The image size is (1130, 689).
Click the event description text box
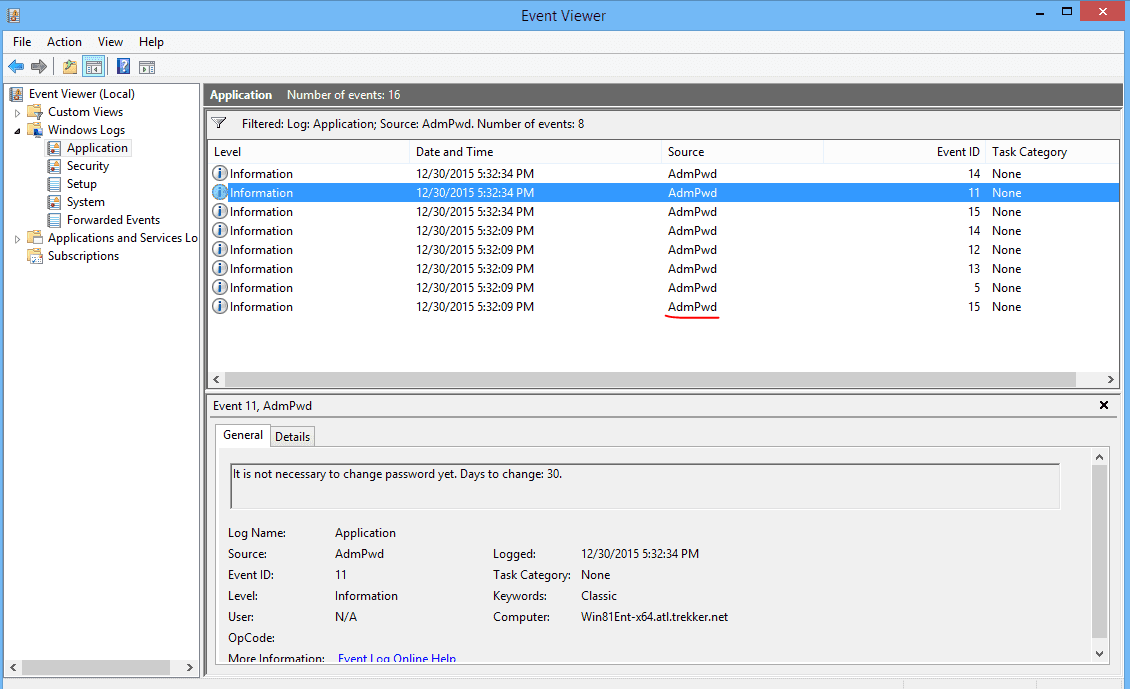(645, 486)
